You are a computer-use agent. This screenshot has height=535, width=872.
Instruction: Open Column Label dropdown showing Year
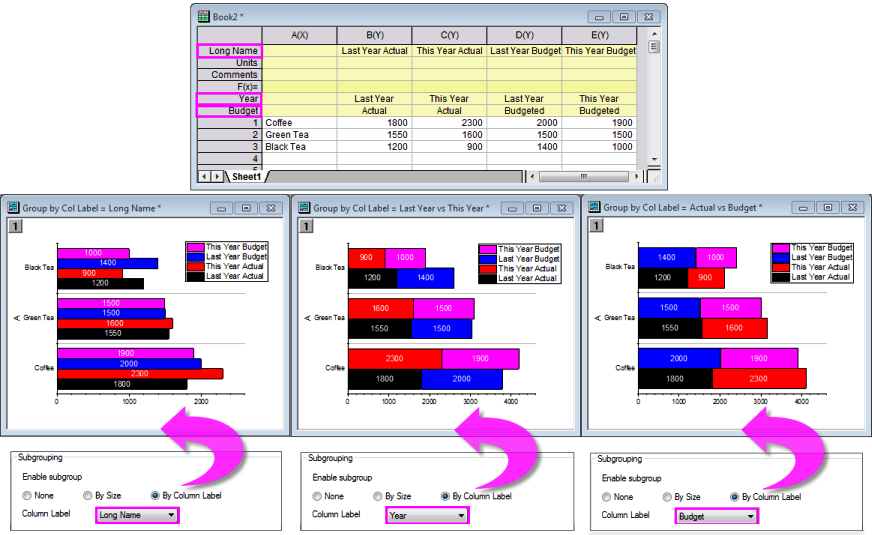click(x=427, y=516)
